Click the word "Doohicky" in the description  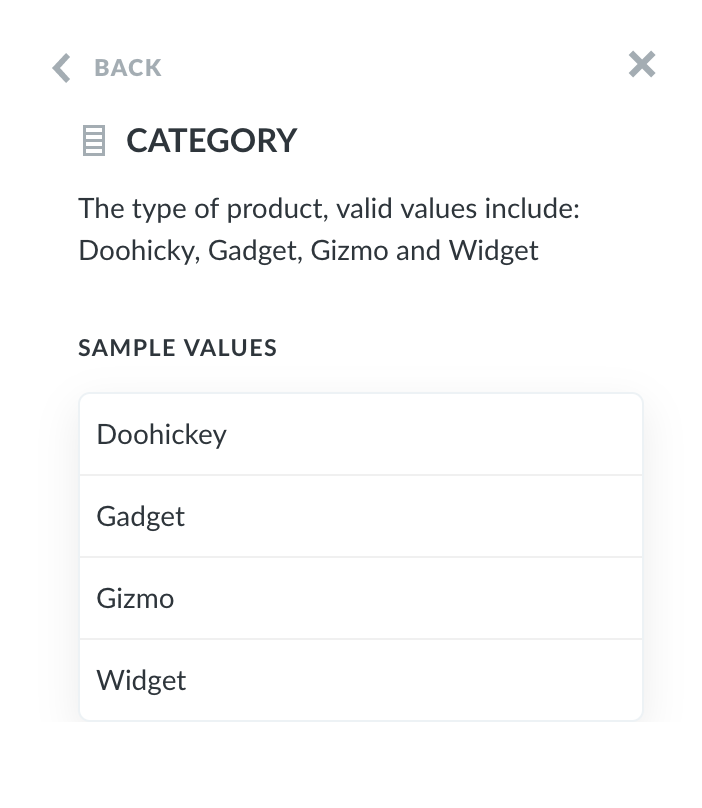(140, 250)
